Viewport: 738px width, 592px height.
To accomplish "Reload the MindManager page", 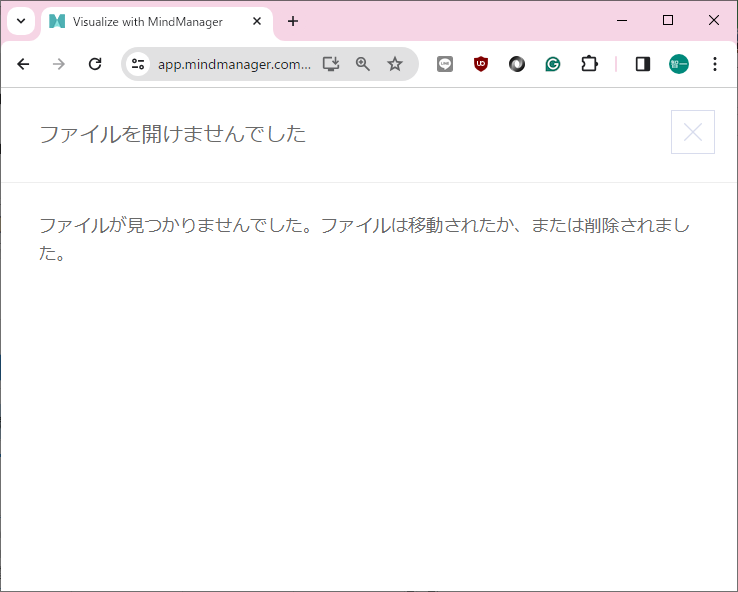I will [x=95, y=64].
